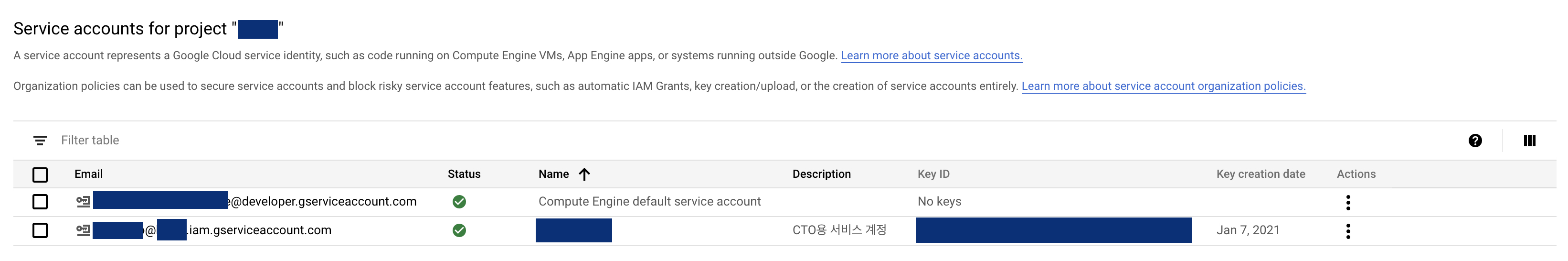This screenshot has width=1568, height=261.
Task: Click the Filter table input field
Action: point(755,141)
